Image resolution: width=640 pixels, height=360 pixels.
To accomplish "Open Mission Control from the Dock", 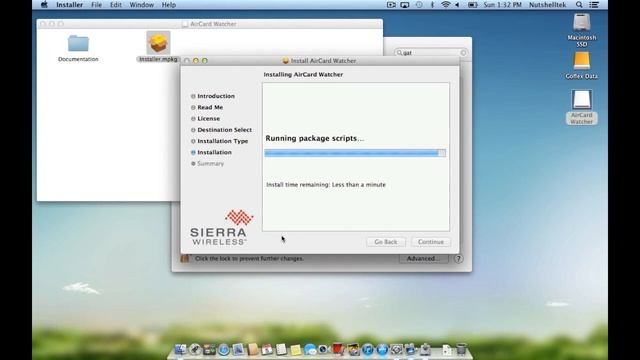I will coord(209,349).
